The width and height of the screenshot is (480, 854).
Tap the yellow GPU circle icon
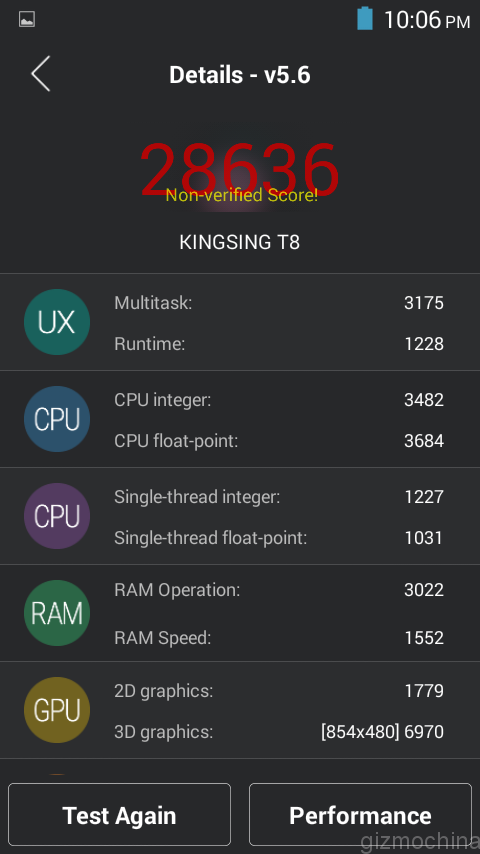point(57,710)
